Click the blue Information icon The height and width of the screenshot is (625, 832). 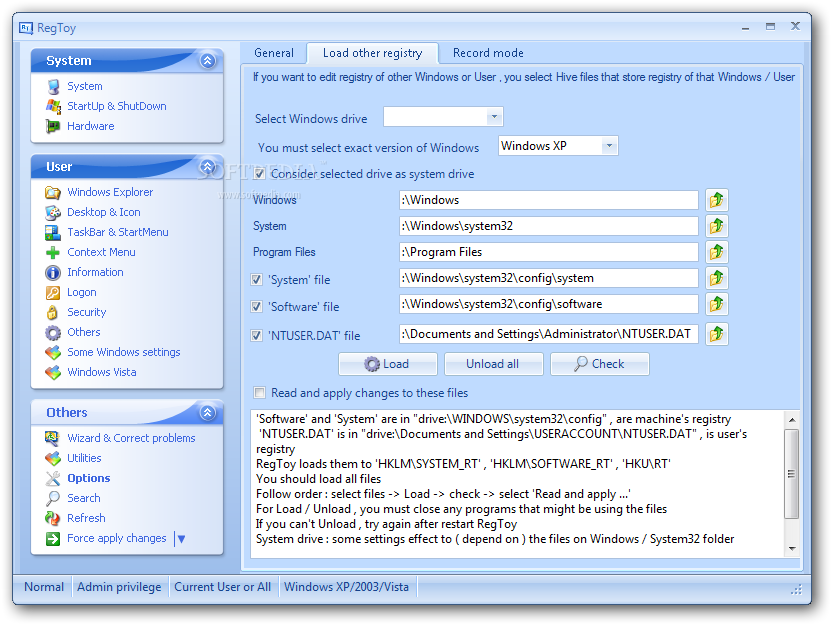tap(53, 273)
